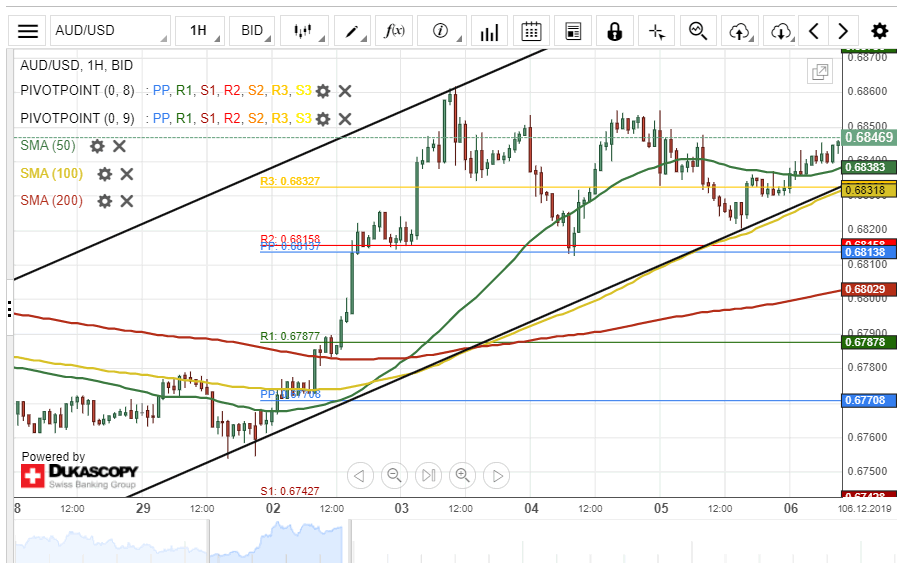Screen dimensions: 899x569
Task: Expand the BID price side dropdown
Action: (257, 31)
